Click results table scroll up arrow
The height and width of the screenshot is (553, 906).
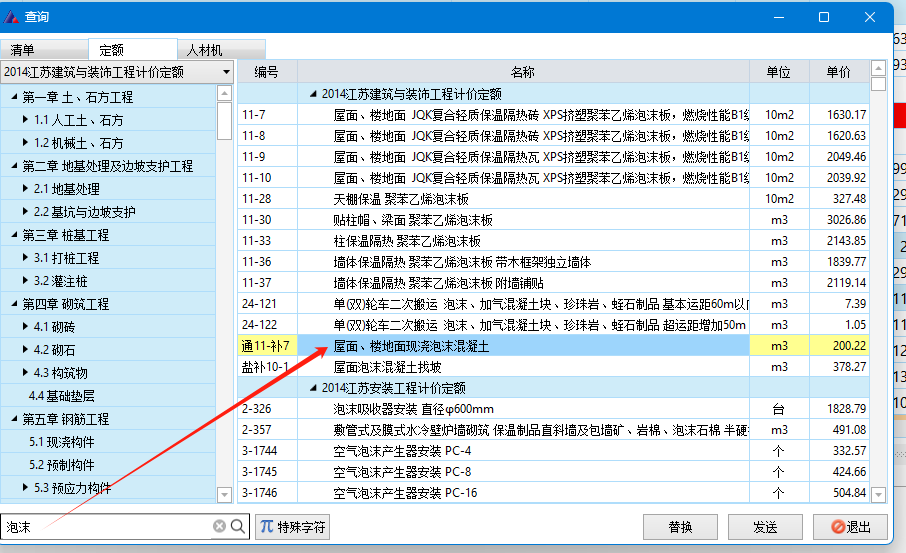click(x=878, y=68)
